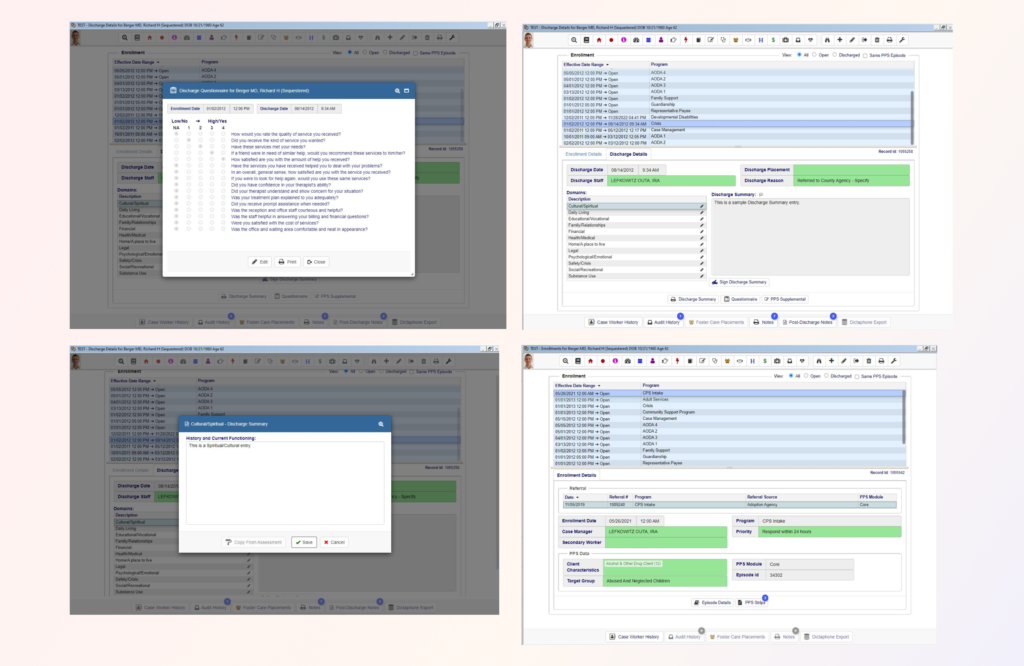Click enrollment list scrollbar in Enrollments window
The image size is (1024, 666).
point(904,413)
